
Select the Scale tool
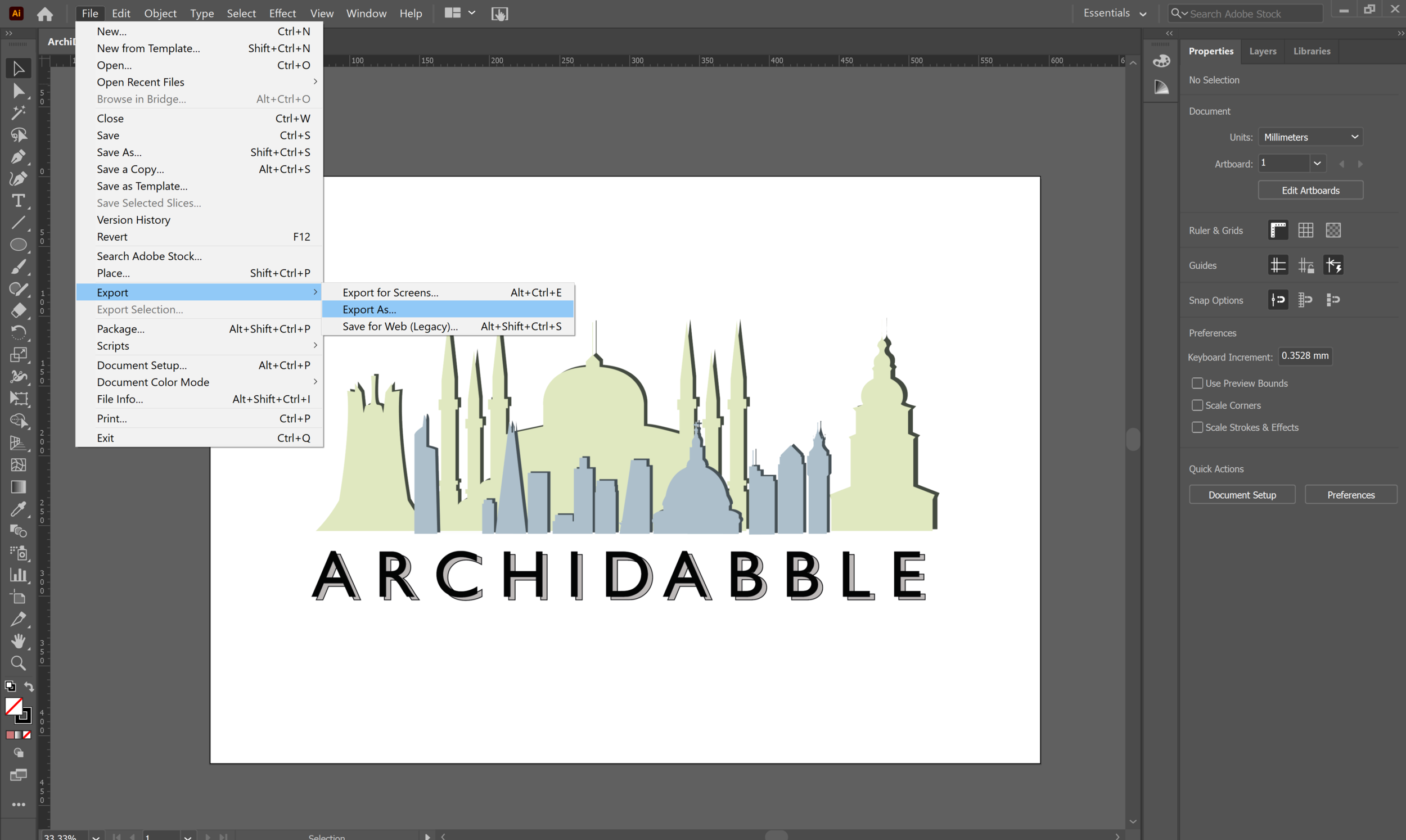click(x=18, y=355)
